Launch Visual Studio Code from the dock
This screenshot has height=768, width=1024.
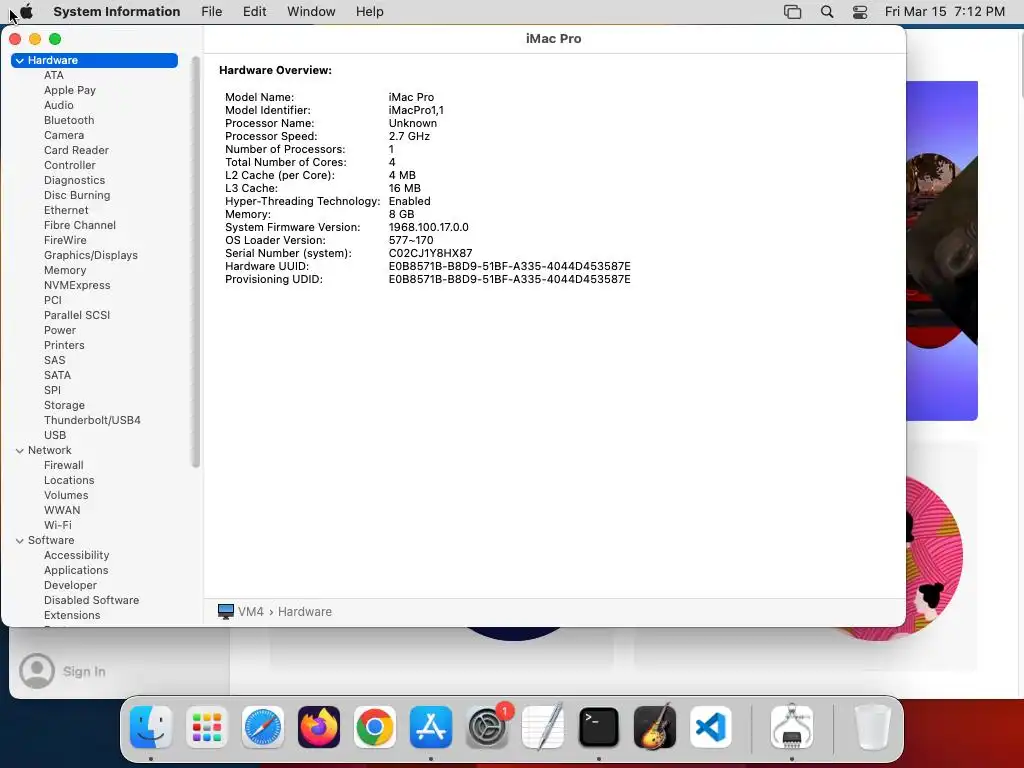pos(711,727)
